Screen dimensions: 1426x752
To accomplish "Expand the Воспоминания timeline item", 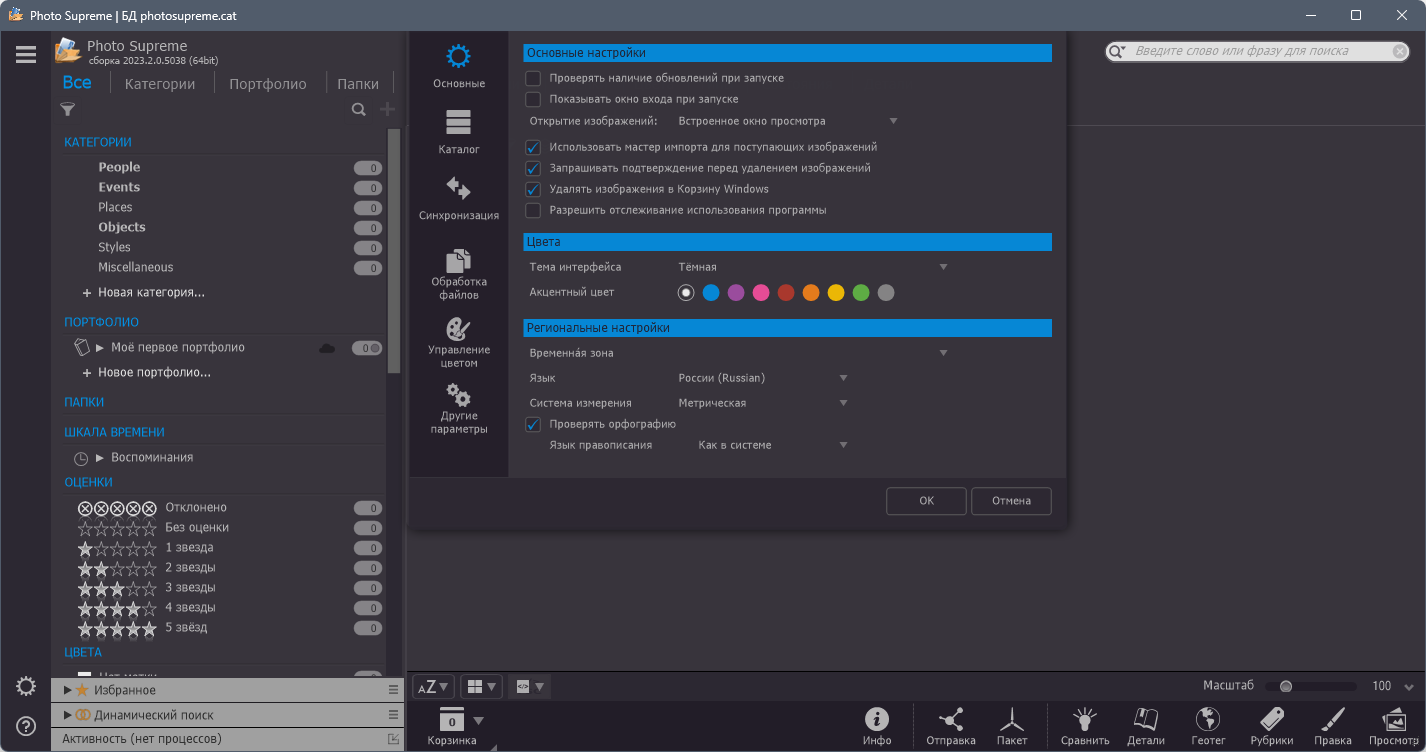I will [x=100, y=458].
